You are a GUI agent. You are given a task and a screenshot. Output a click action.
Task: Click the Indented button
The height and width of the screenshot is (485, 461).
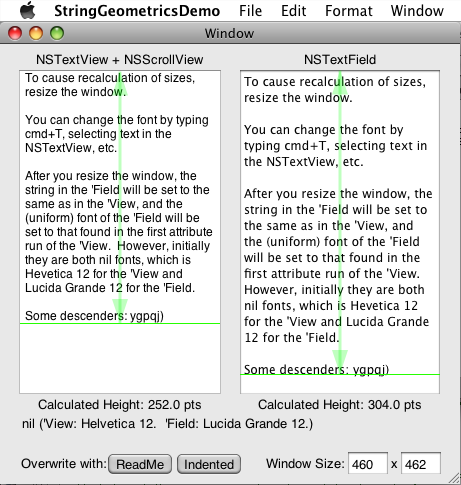(209, 464)
